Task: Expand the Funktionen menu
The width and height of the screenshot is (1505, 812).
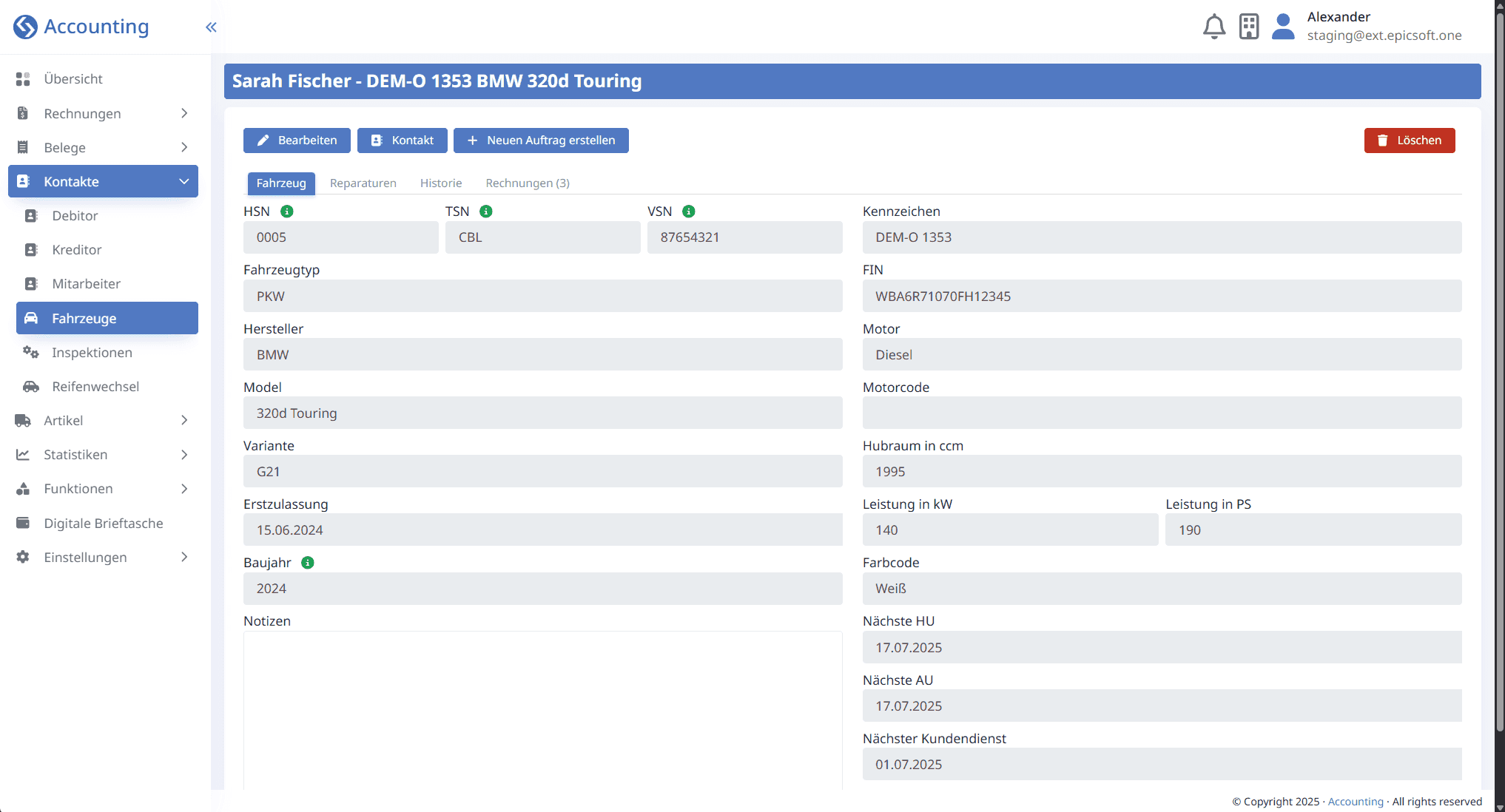Action: 103,489
